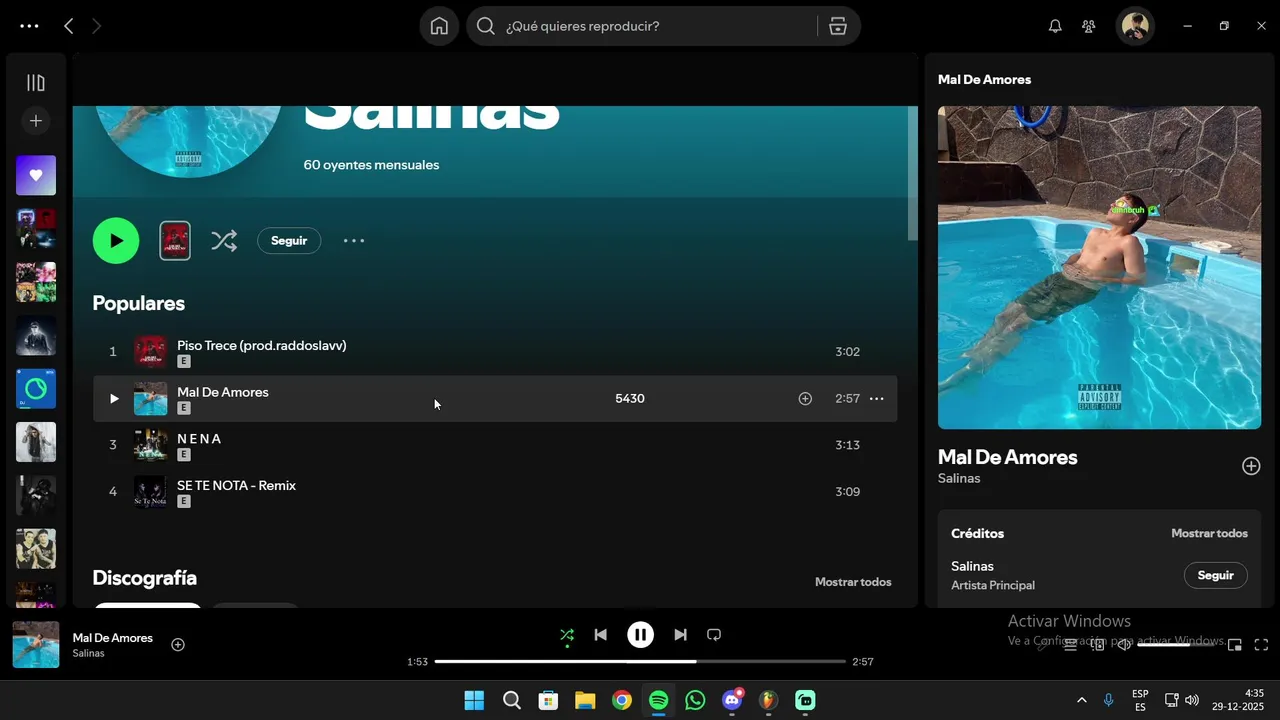Open File Explorer from the taskbar
The width and height of the screenshot is (1280, 720).
[585, 701]
